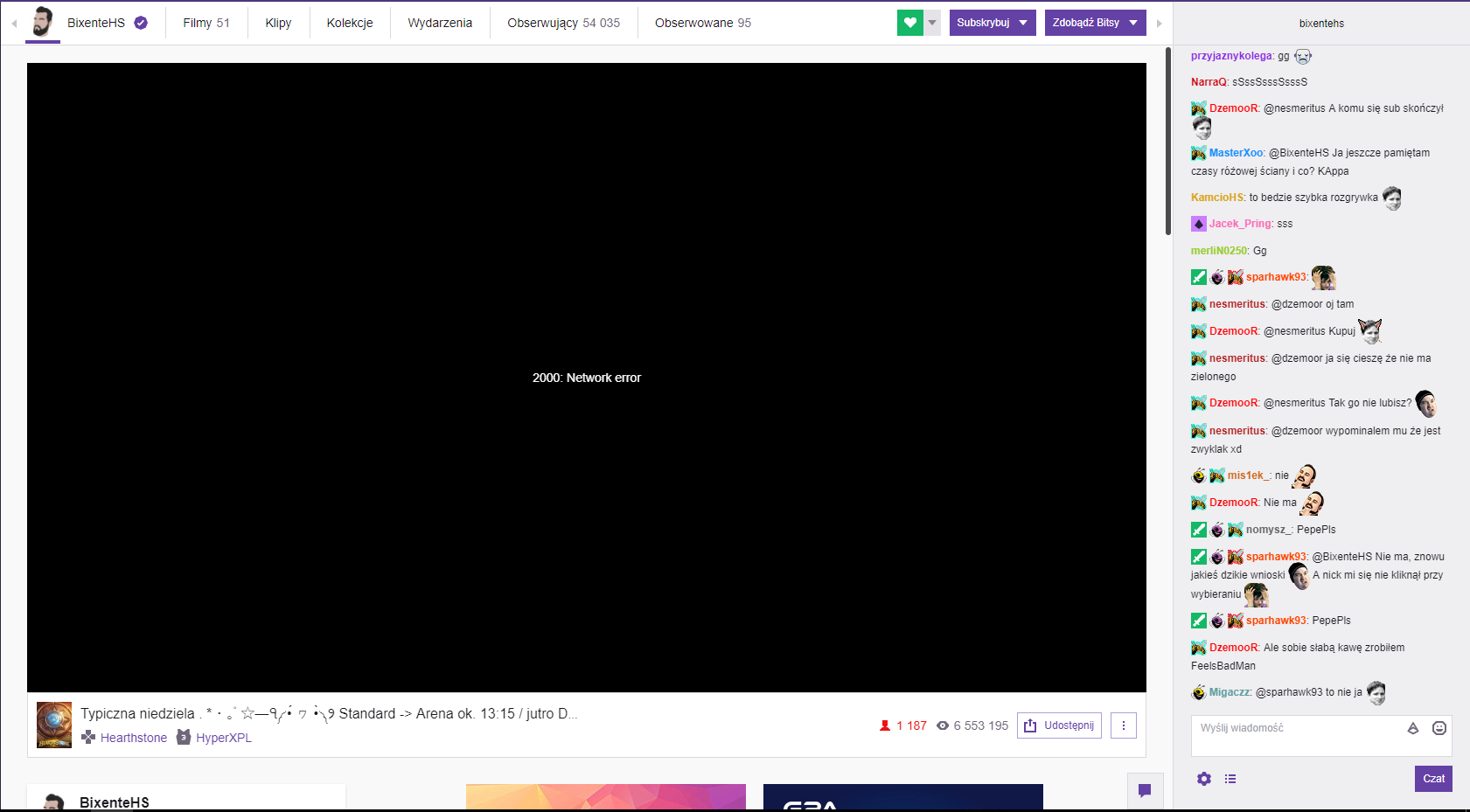Open the three-dot stream options menu

(1124, 725)
